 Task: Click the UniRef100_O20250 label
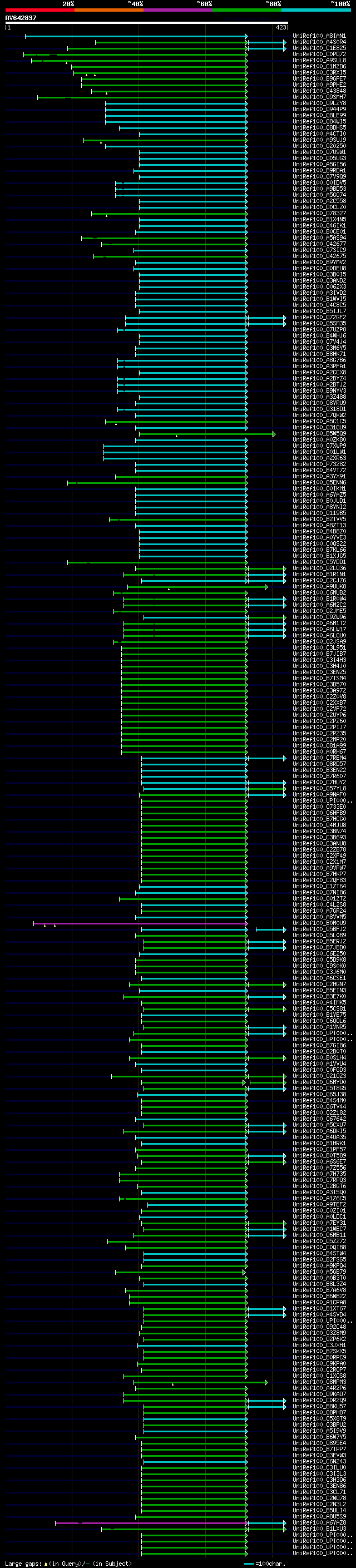tap(319, 146)
